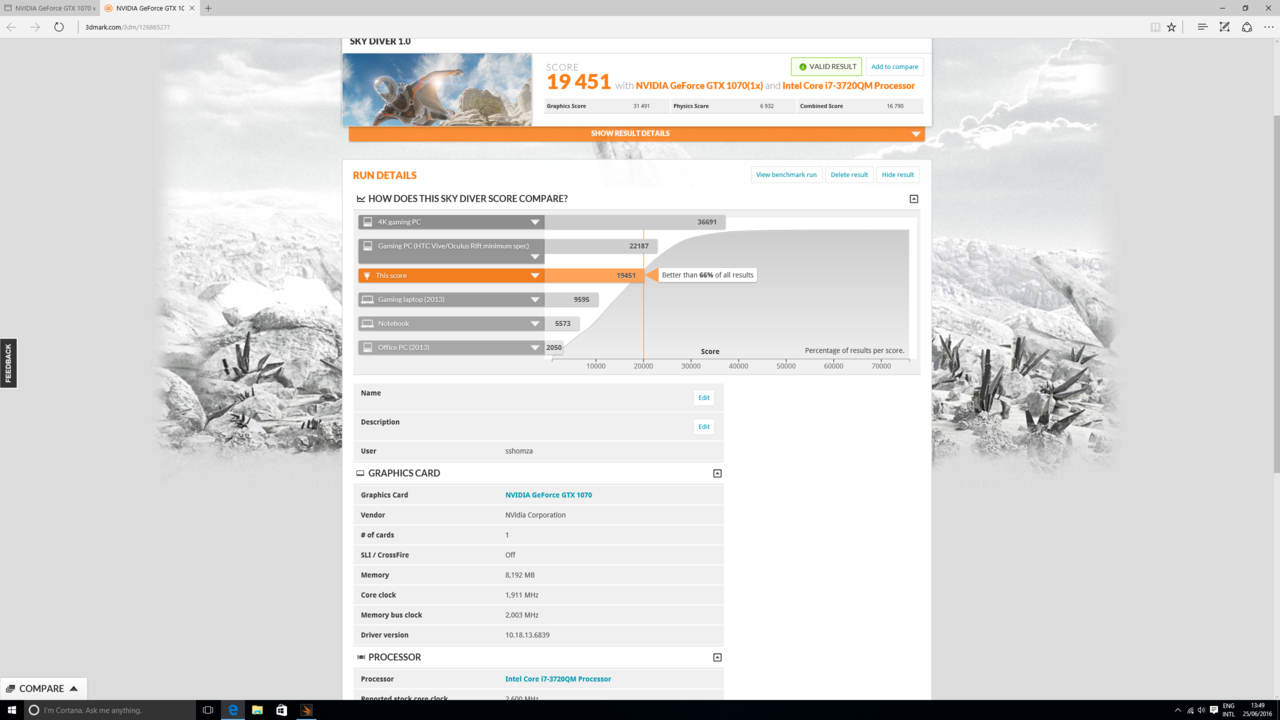The width and height of the screenshot is (1280, 720).
Task: Open the Windows Start menu
Action: point(12,710)
